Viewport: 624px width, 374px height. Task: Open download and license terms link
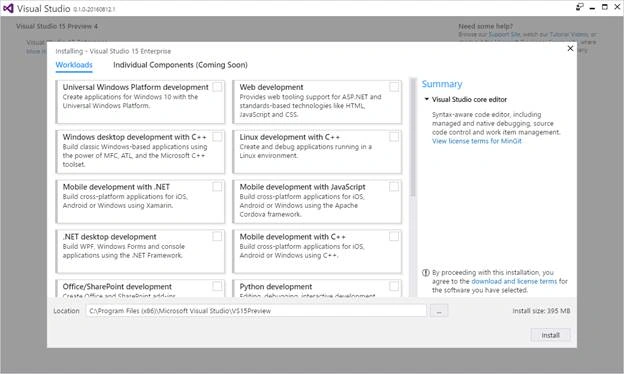click(514, 281)
